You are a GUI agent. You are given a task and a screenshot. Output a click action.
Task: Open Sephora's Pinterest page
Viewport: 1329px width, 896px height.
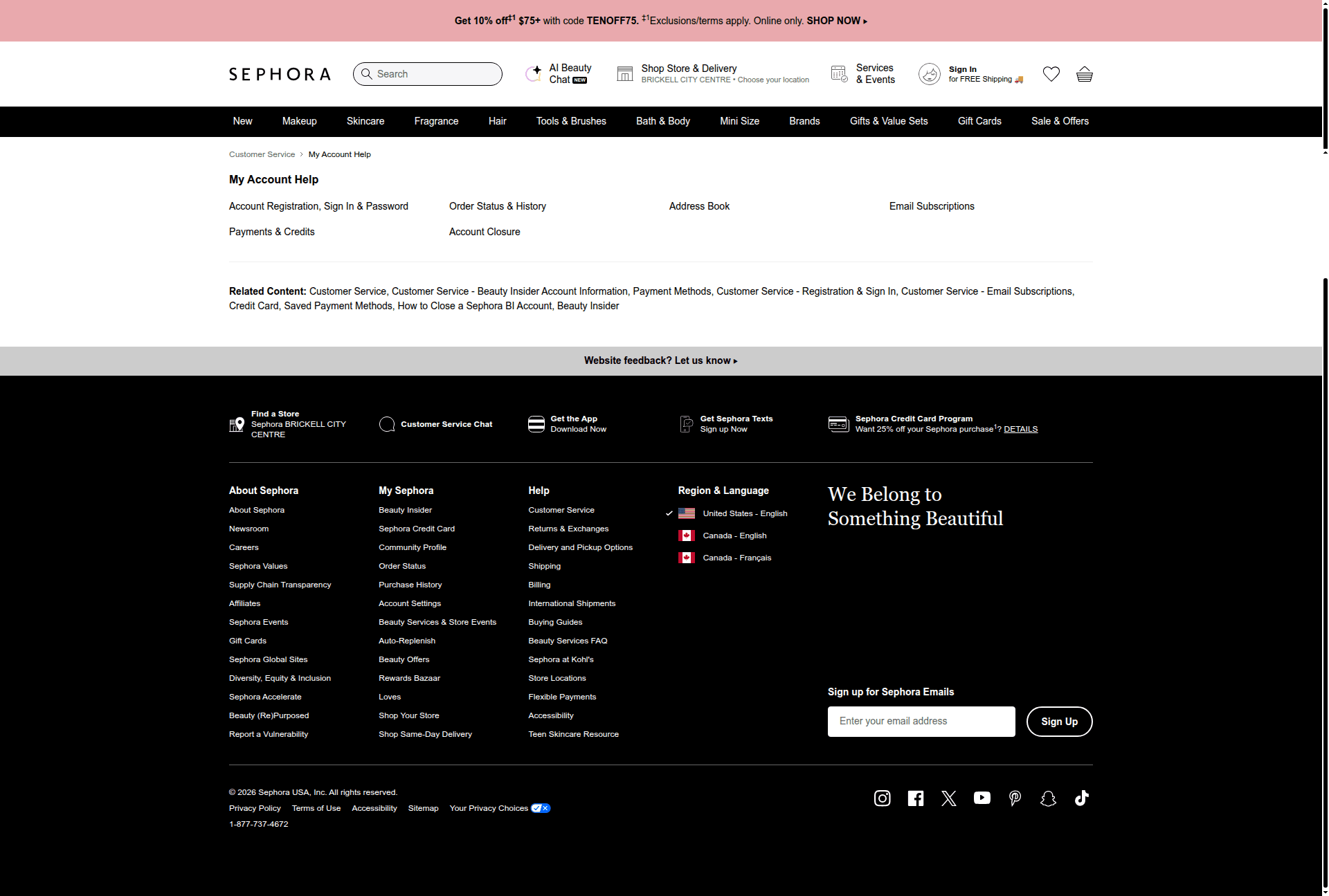coord(1015,798)
